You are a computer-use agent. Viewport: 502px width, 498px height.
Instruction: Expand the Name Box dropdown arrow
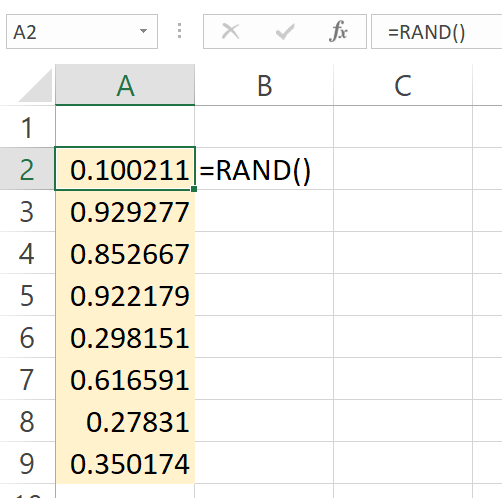[144, 31]
